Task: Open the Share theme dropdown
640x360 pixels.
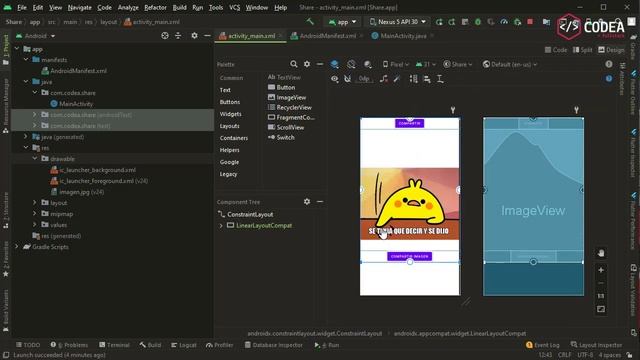Action: pyautogui.click(x=458, y=64)
